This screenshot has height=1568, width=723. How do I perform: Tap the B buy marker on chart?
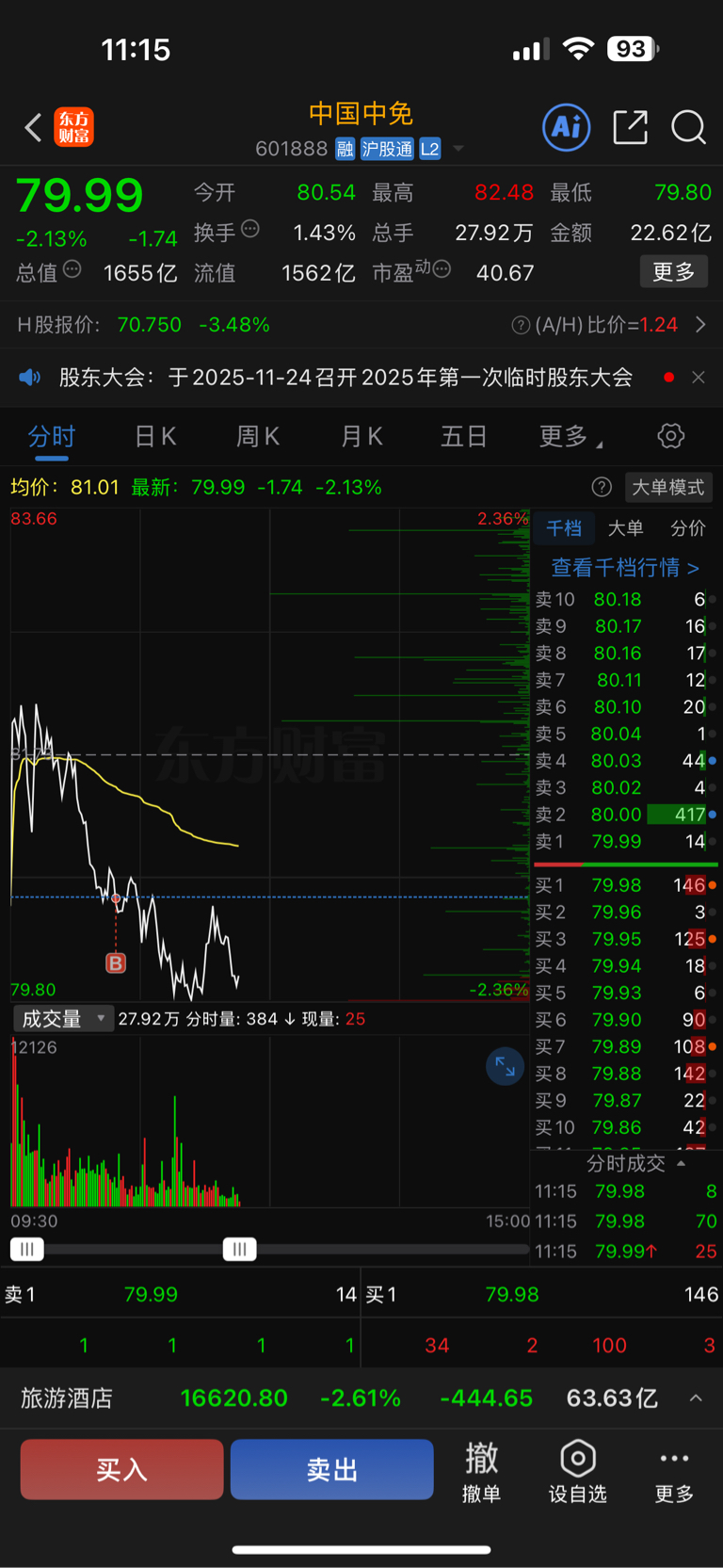[x=116, y=962]
